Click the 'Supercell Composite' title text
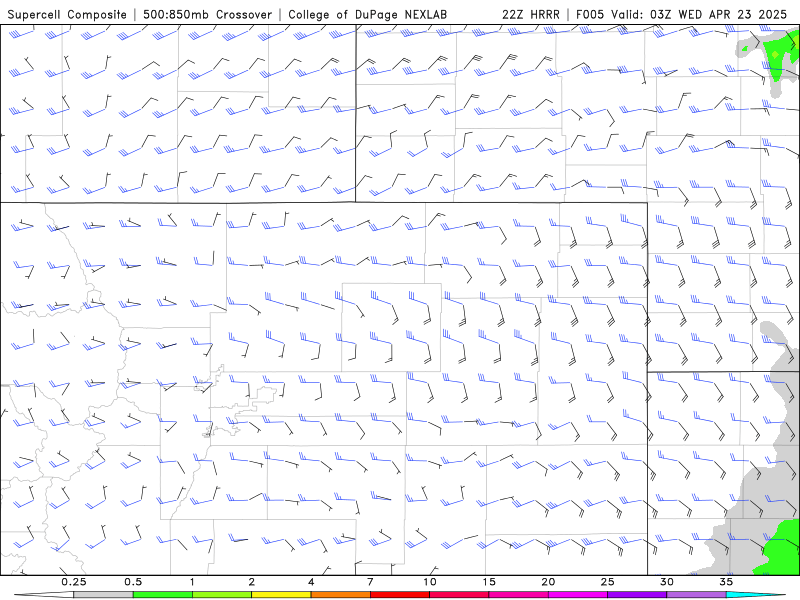The width and height of the screenshot is (800, 600). pyautogui.click(x=67, y=15)
